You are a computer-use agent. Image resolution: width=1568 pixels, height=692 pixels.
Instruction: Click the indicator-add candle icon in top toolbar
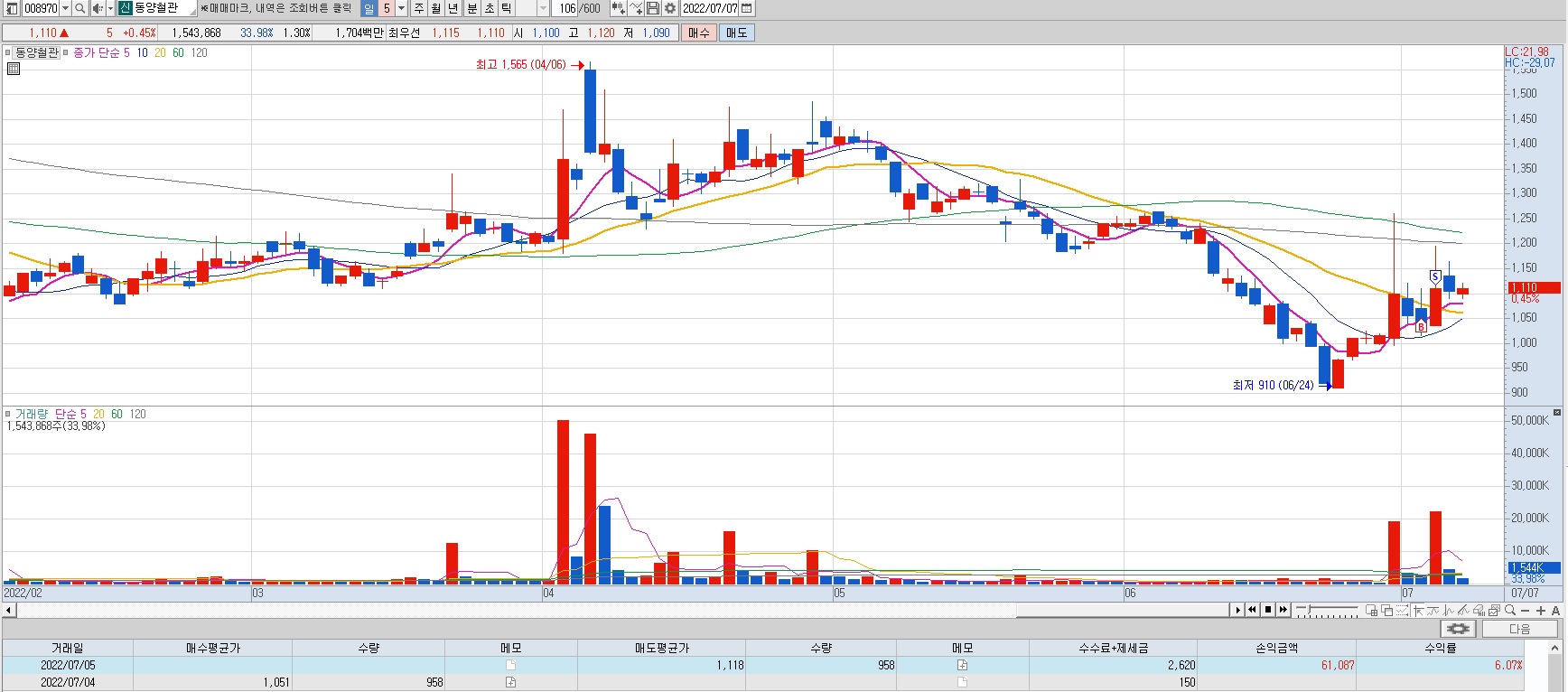pos(618,8)
